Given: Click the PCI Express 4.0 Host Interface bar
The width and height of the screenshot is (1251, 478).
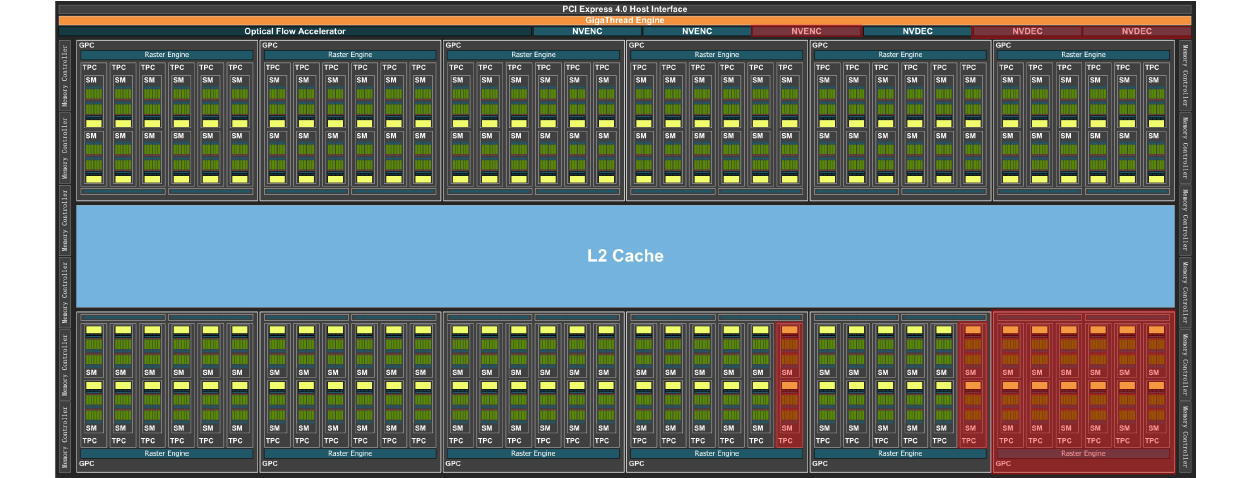Looking at the screenshot, I should pos(625,9).
